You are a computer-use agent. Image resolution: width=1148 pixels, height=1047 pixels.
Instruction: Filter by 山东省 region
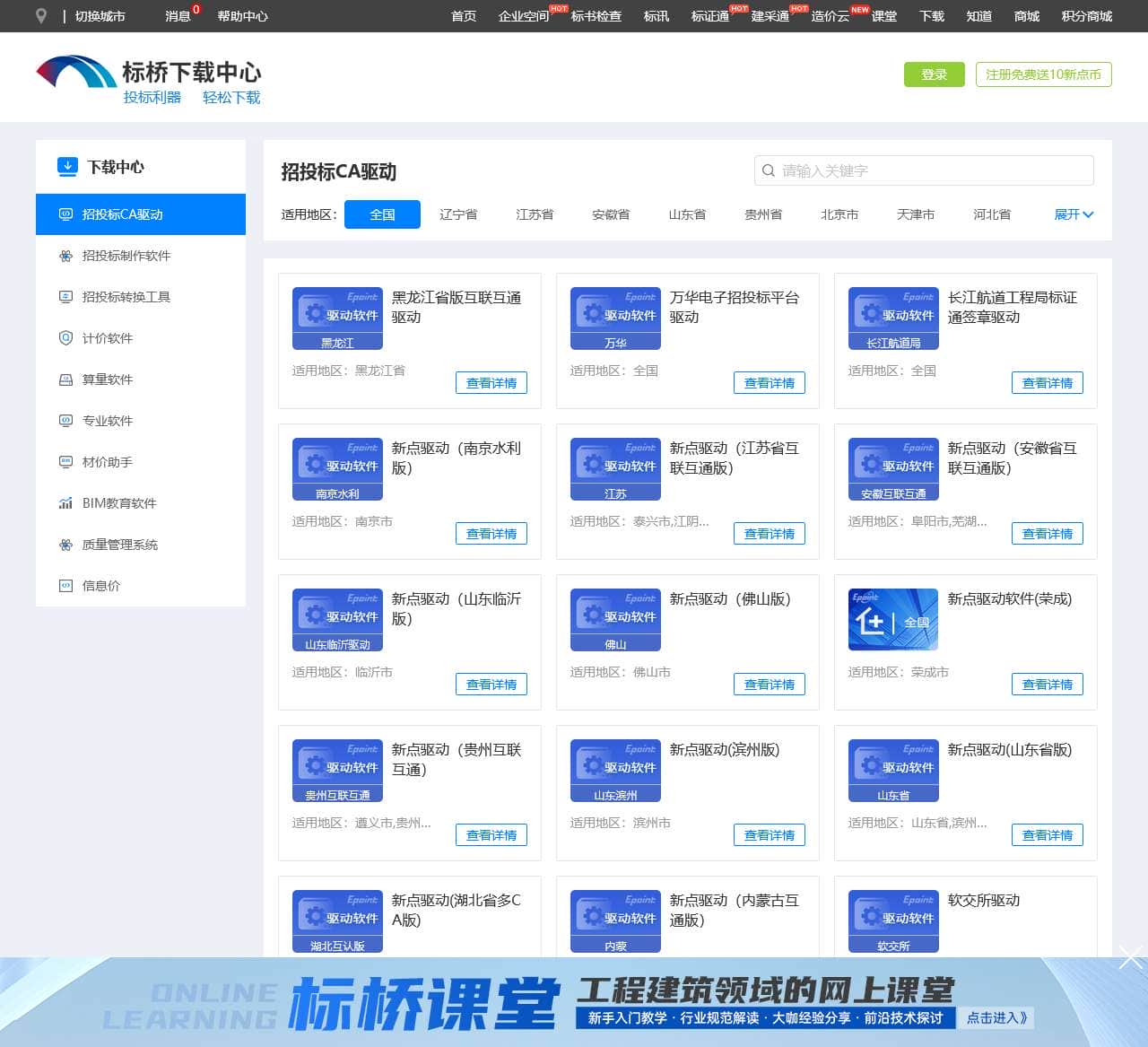pyautogui.click(x=687, y=214)
